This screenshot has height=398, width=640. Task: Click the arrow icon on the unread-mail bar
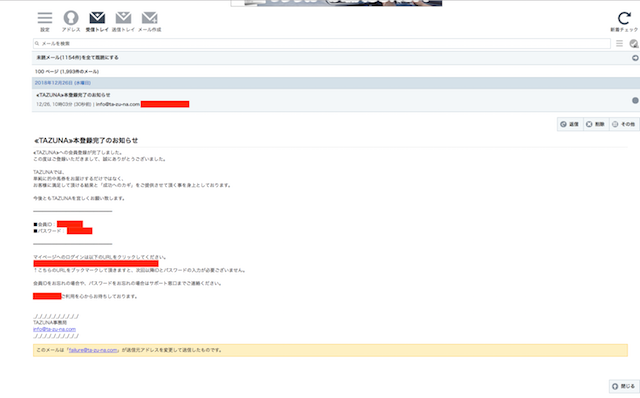[636, 58]
